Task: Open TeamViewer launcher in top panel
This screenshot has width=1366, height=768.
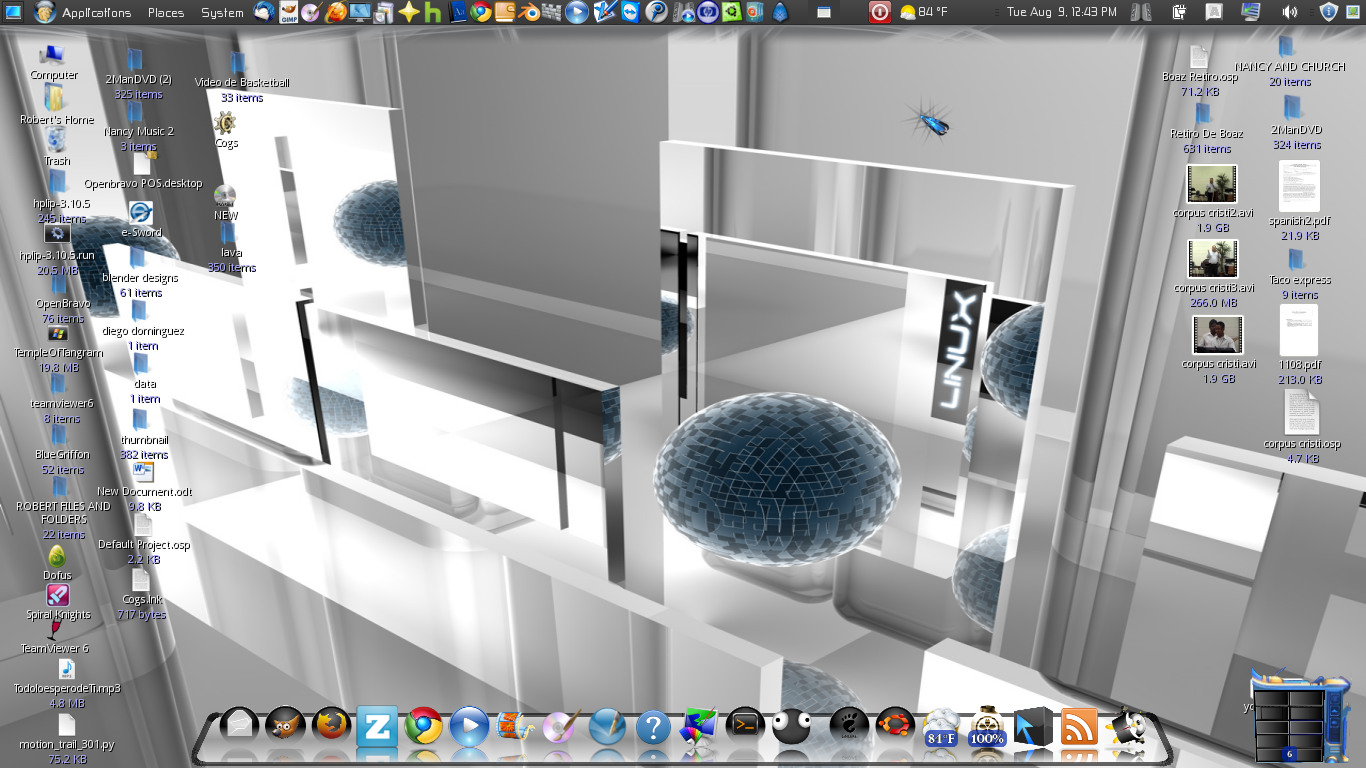Action: pyautogui.click(x=631, y=12)
